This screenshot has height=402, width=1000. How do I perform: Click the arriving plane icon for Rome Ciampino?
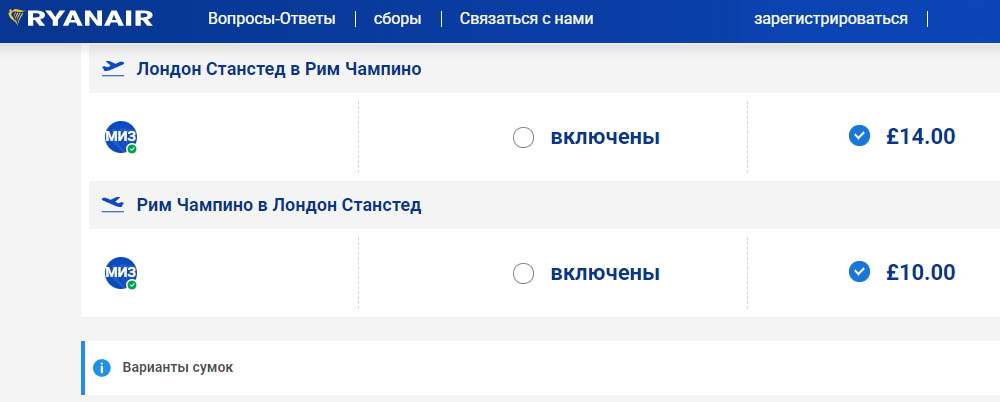(113, 204)
